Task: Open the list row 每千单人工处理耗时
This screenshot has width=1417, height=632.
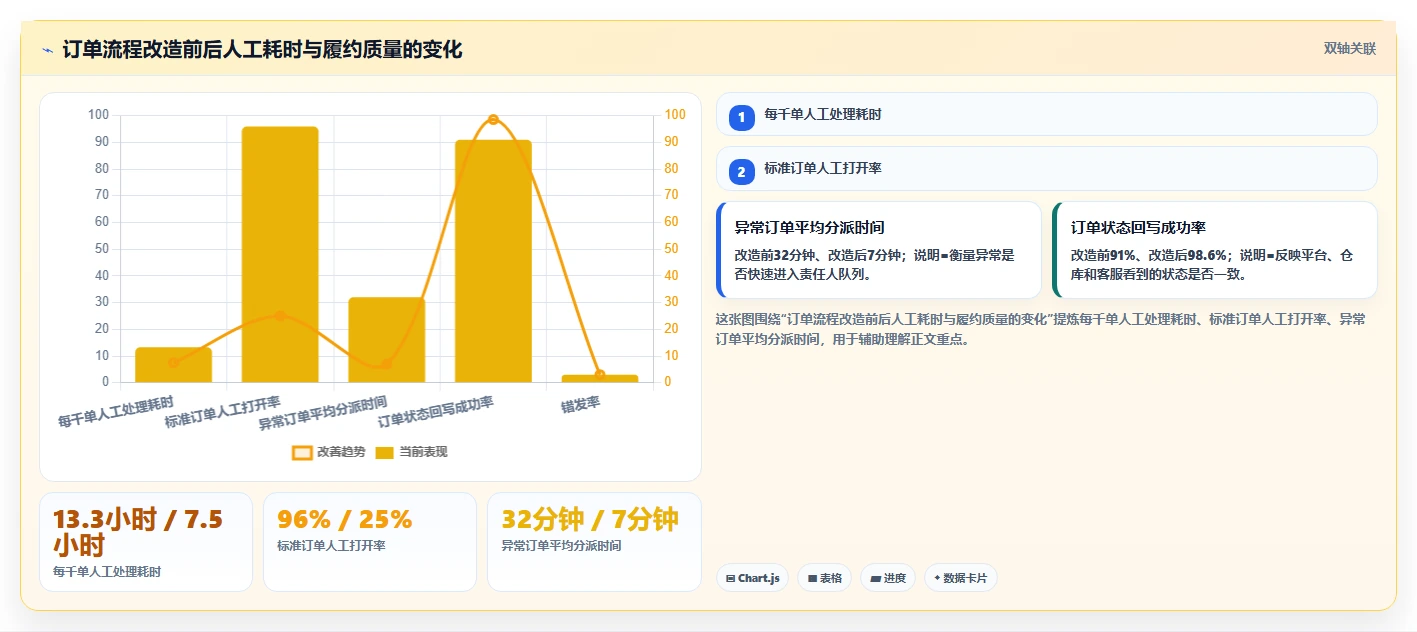Action: click(x=1046, y=114)
